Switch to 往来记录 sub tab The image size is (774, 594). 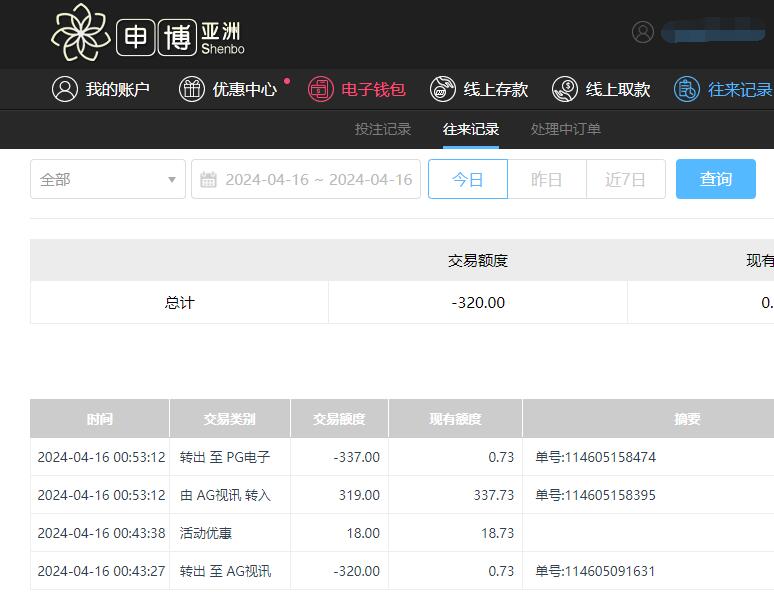click(x=471, y=129)
